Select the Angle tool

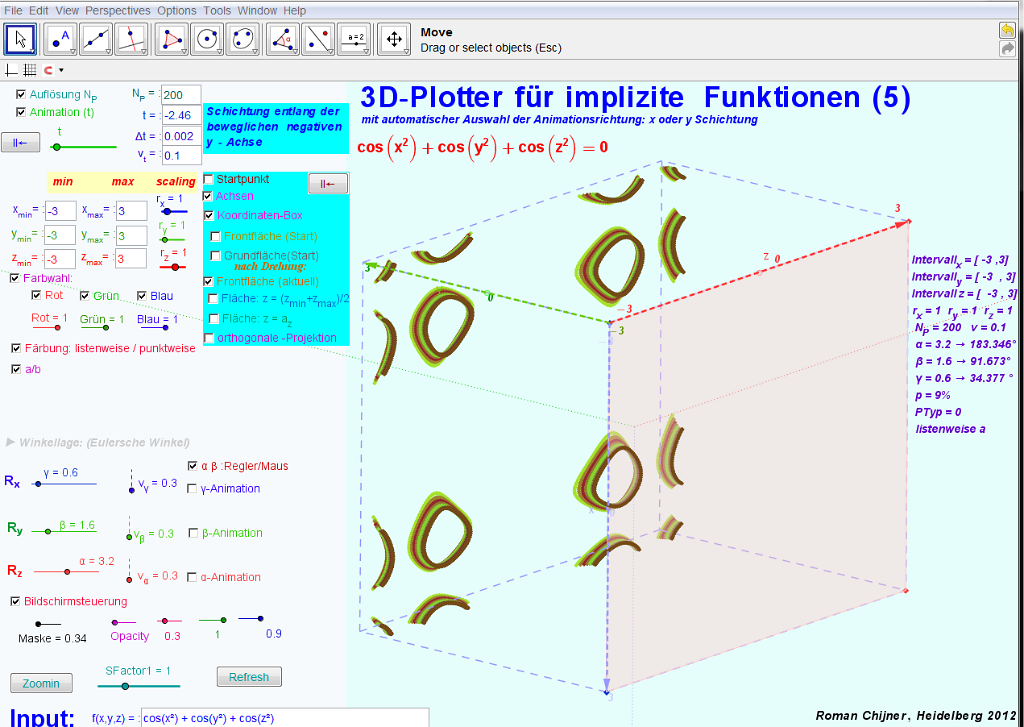284,39
